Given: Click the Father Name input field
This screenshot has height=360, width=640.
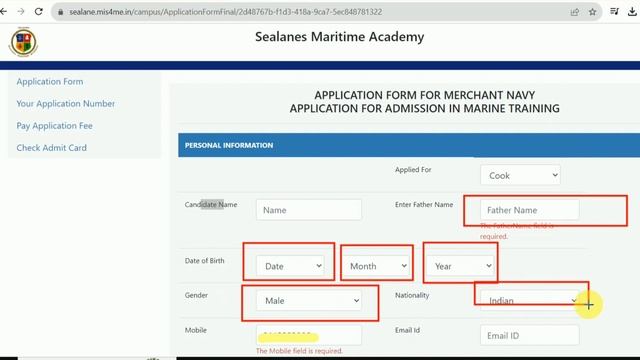Looking at the screenshot, I should coord(529,210).
